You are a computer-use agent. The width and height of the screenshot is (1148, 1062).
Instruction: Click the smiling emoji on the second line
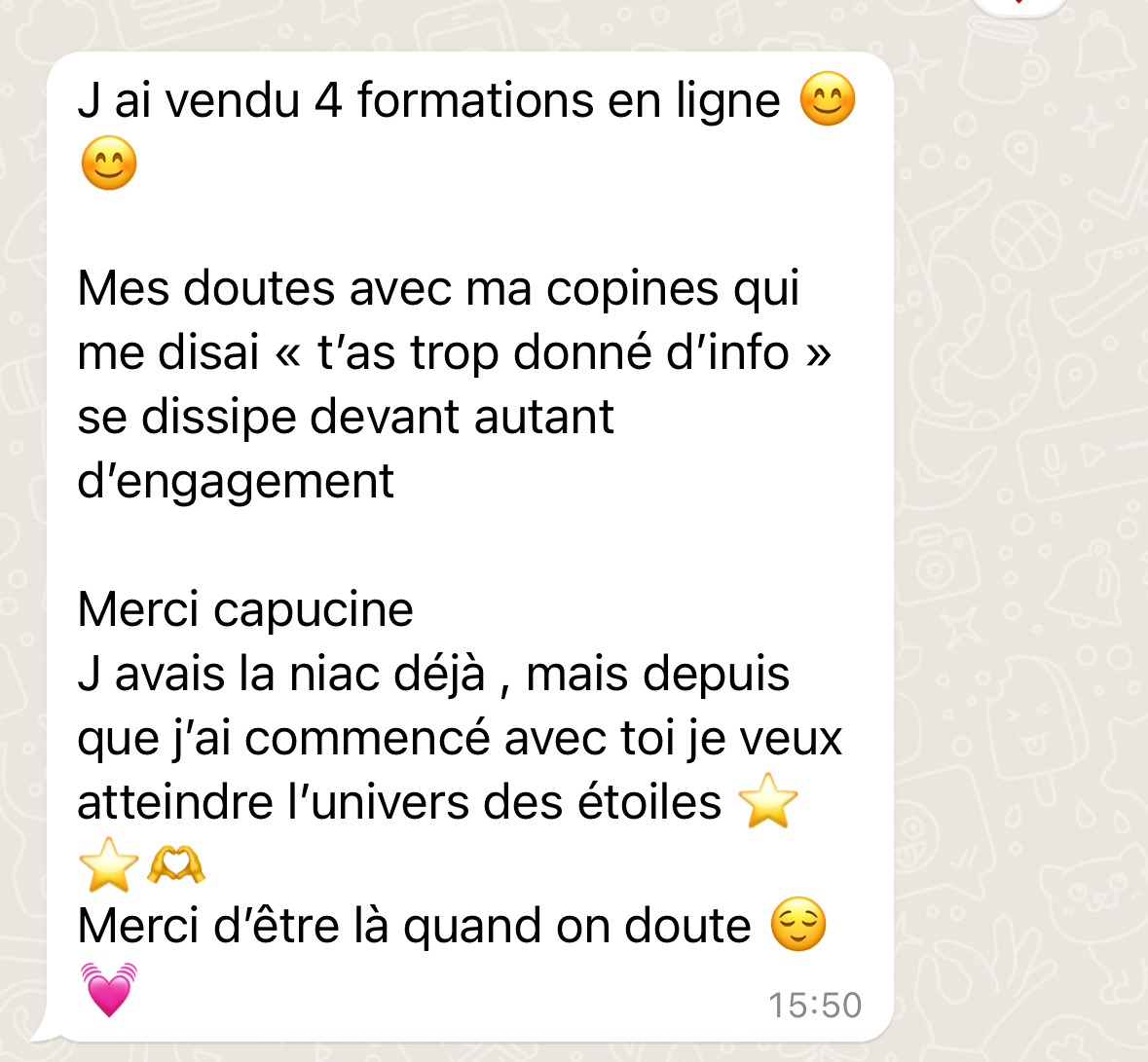coord(108,163)
